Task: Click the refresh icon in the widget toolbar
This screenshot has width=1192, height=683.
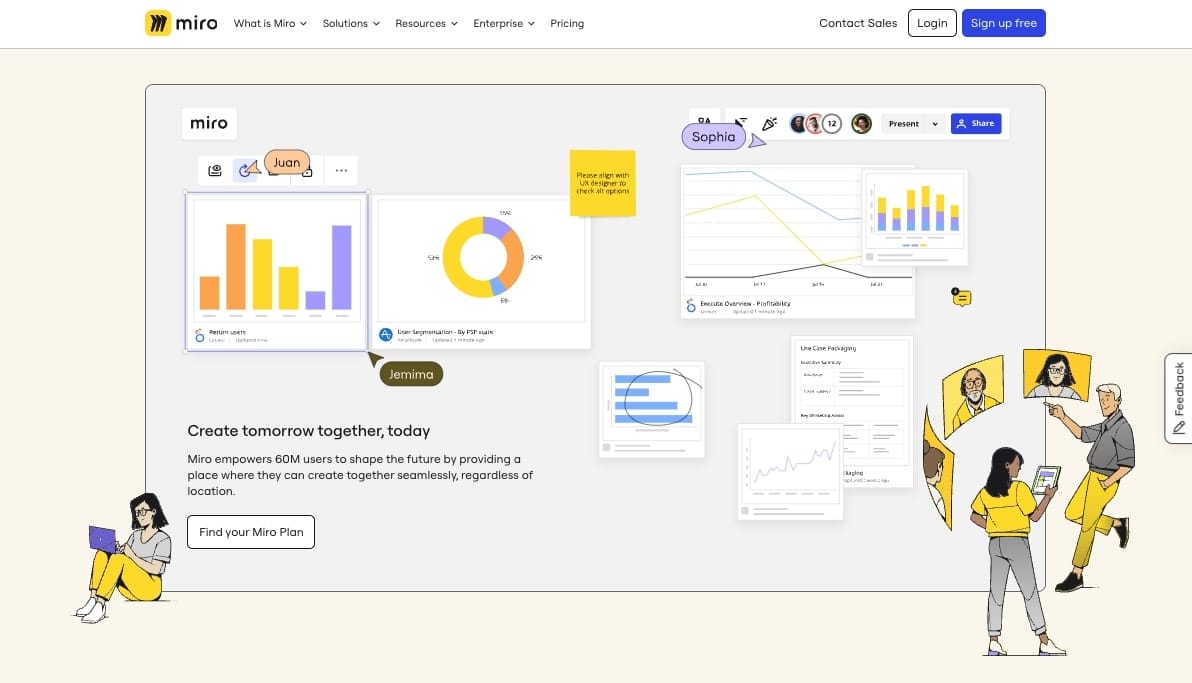Action: click(244, 171)
